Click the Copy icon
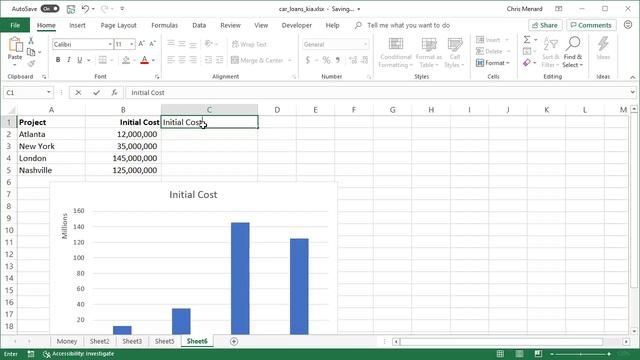Image resolution: width=640 pixels, height=360 pixels. pyautogui.click(x=31, y=52)
